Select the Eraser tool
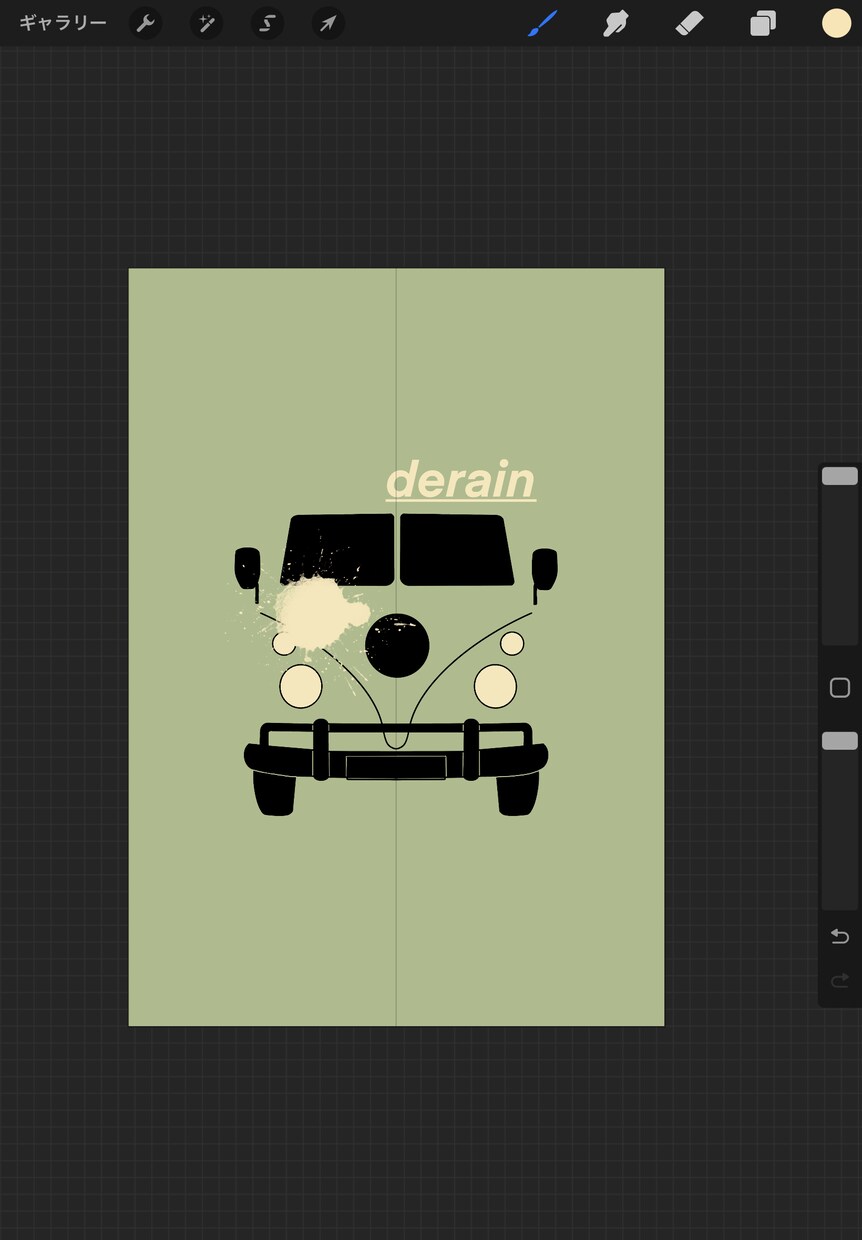Viewport: 862px width, 1240px height. (x=690, y=23)
